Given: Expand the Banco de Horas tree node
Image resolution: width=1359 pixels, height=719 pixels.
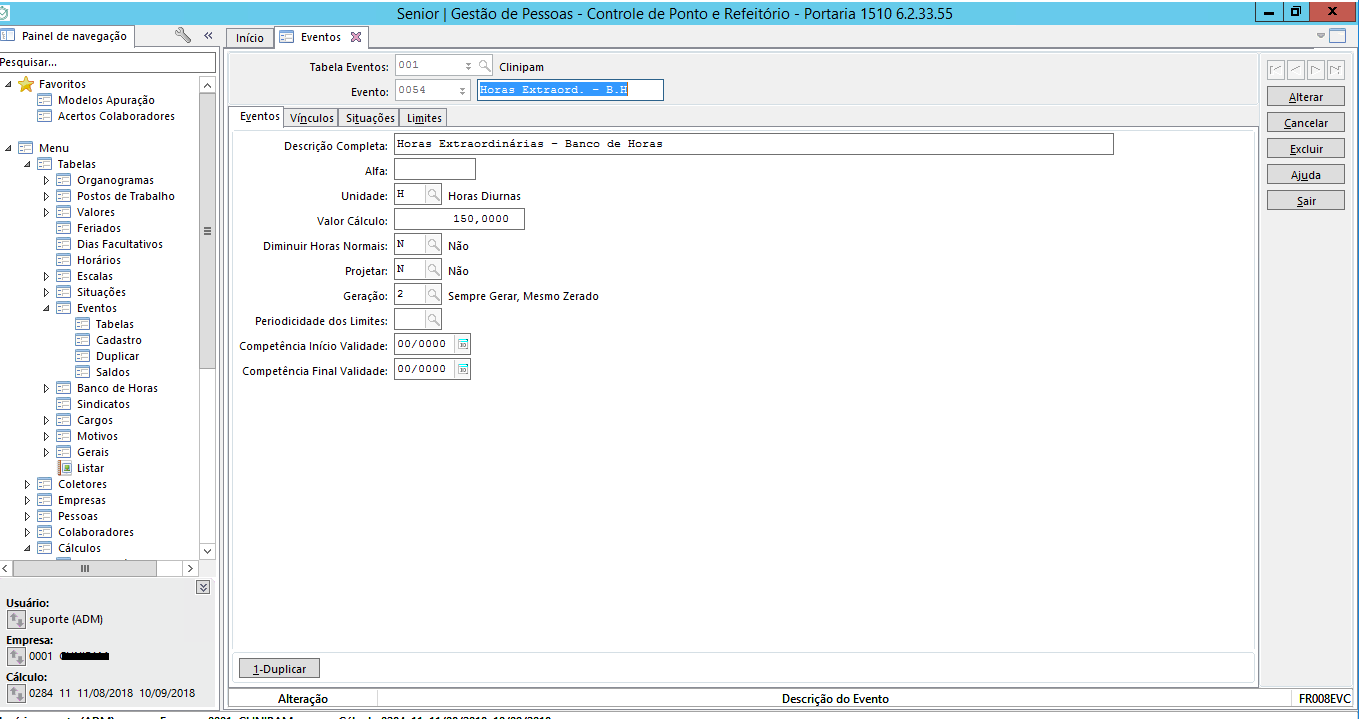Looking at the screenshot, I should pos(46,388).
